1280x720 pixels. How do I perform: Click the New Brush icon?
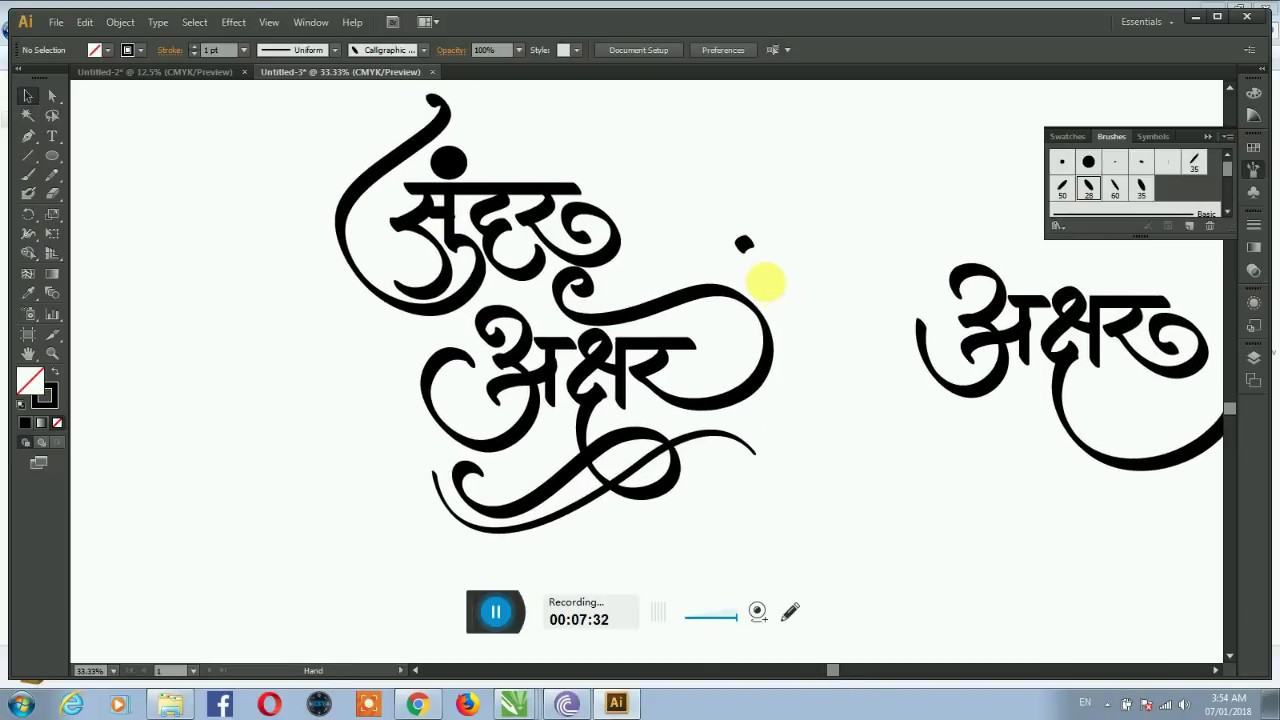(1189, 226)
